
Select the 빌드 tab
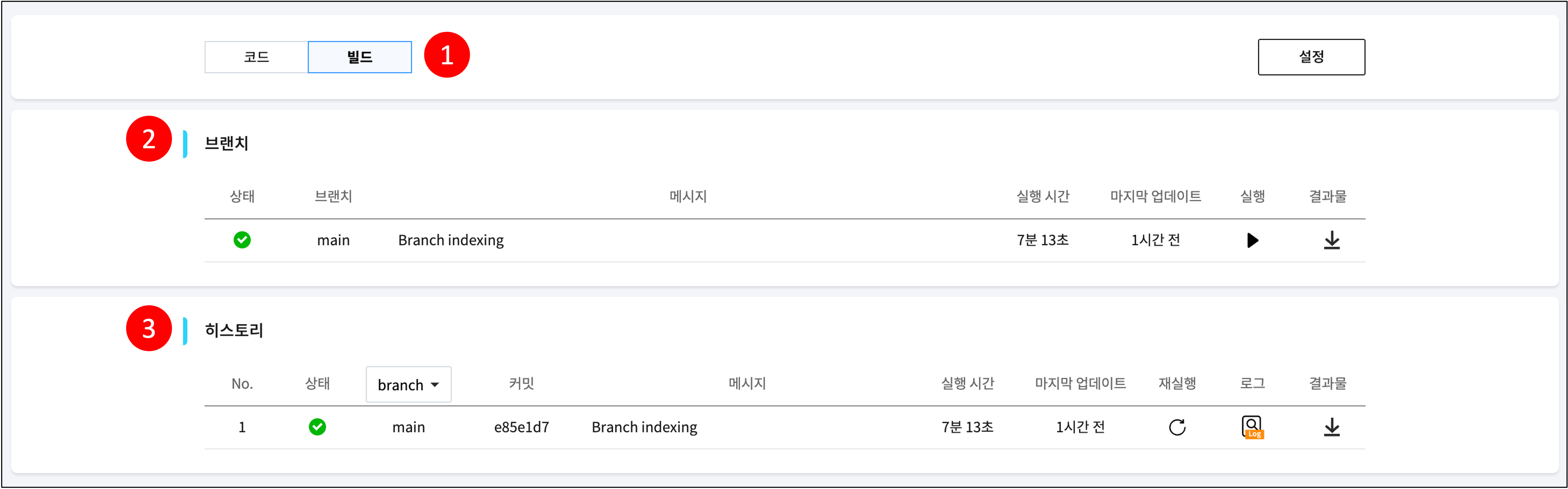[x=360, y=57]
